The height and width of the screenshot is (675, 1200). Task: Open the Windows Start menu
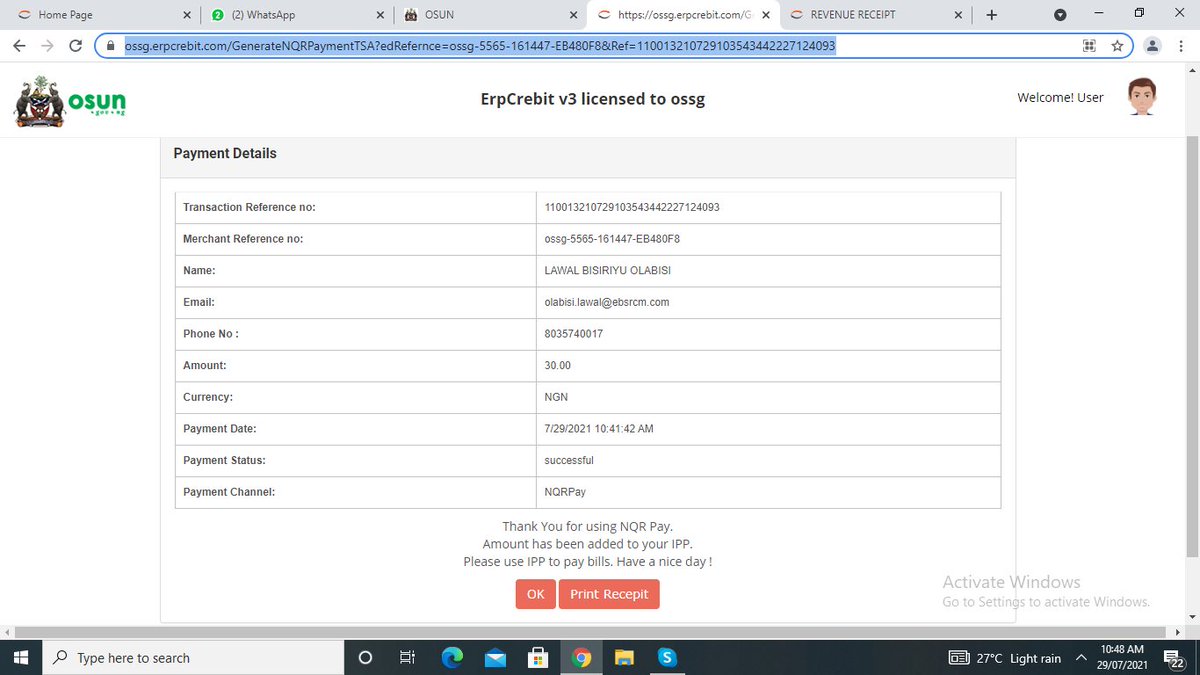click(x=22, y=657)
